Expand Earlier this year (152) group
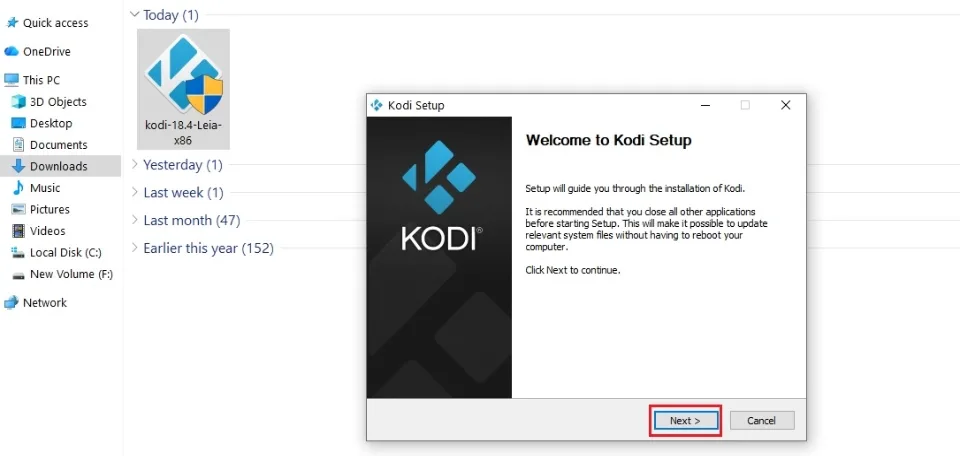The width and height of the screenshot is (960, 456). coord(135,249)
